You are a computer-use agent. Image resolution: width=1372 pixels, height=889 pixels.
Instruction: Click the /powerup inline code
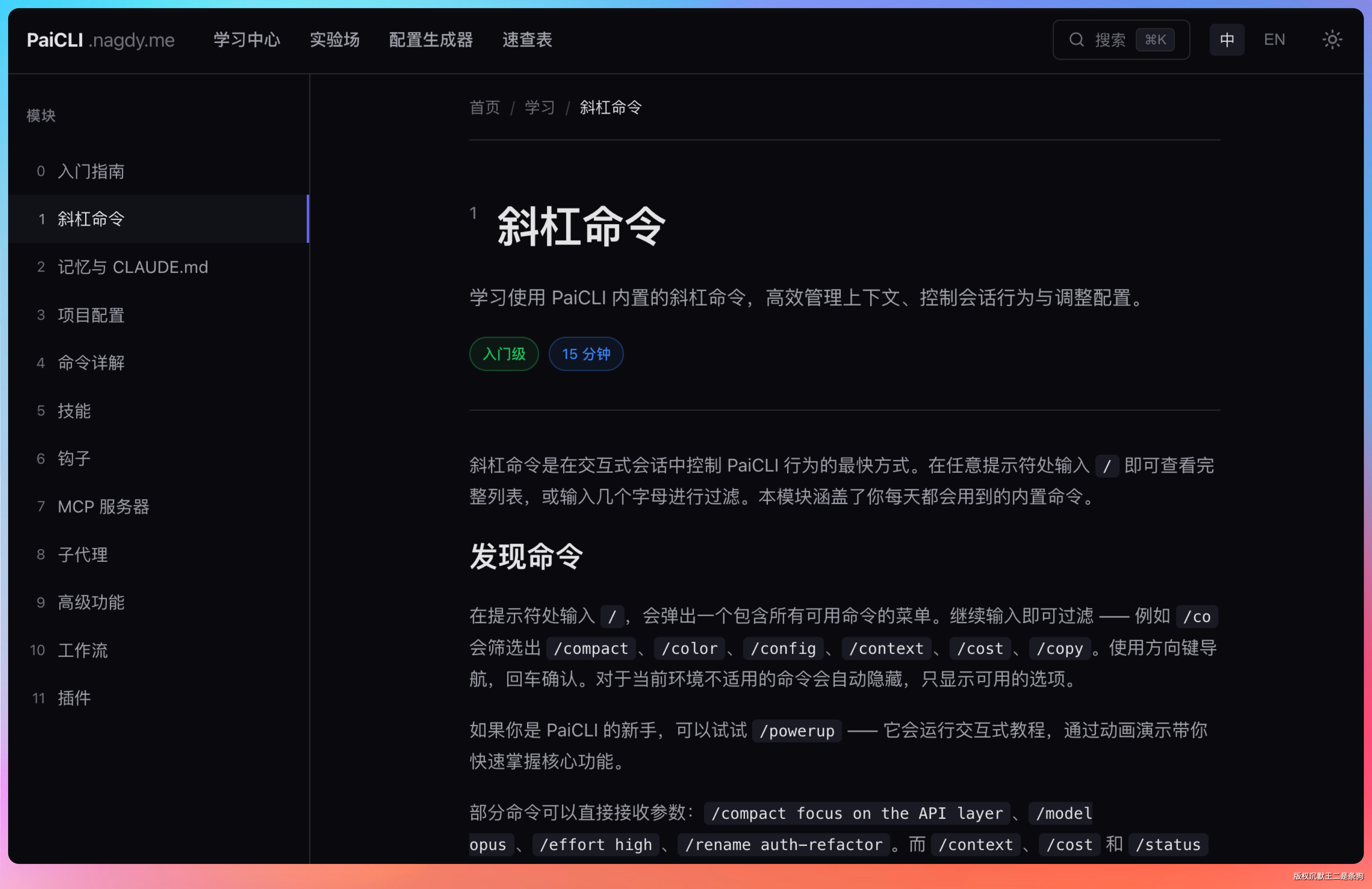797,730
